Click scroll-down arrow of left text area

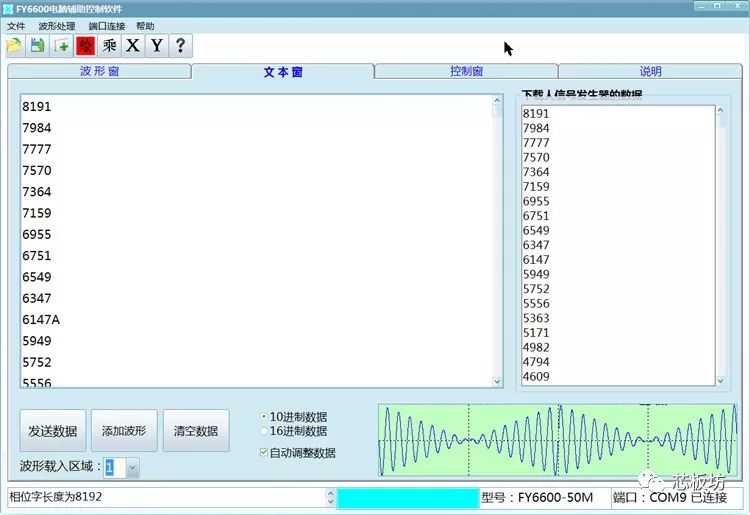[x=497, y=381]
